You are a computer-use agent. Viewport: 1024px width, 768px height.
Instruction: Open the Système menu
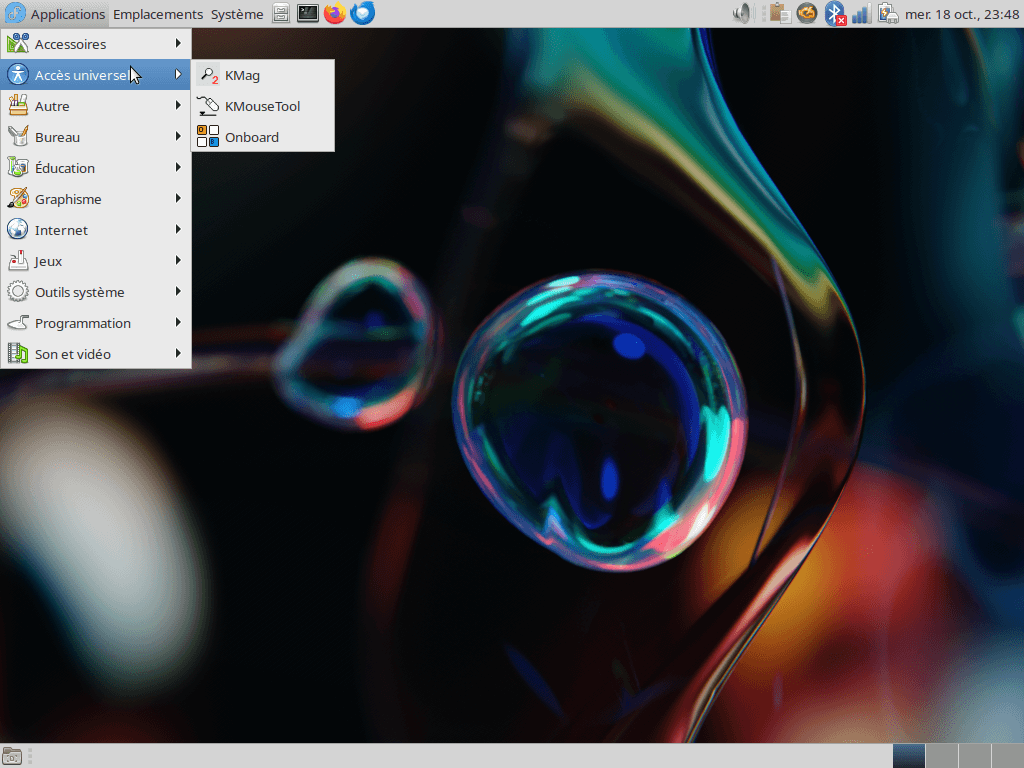pyautogui.click(x=236, y=14)
